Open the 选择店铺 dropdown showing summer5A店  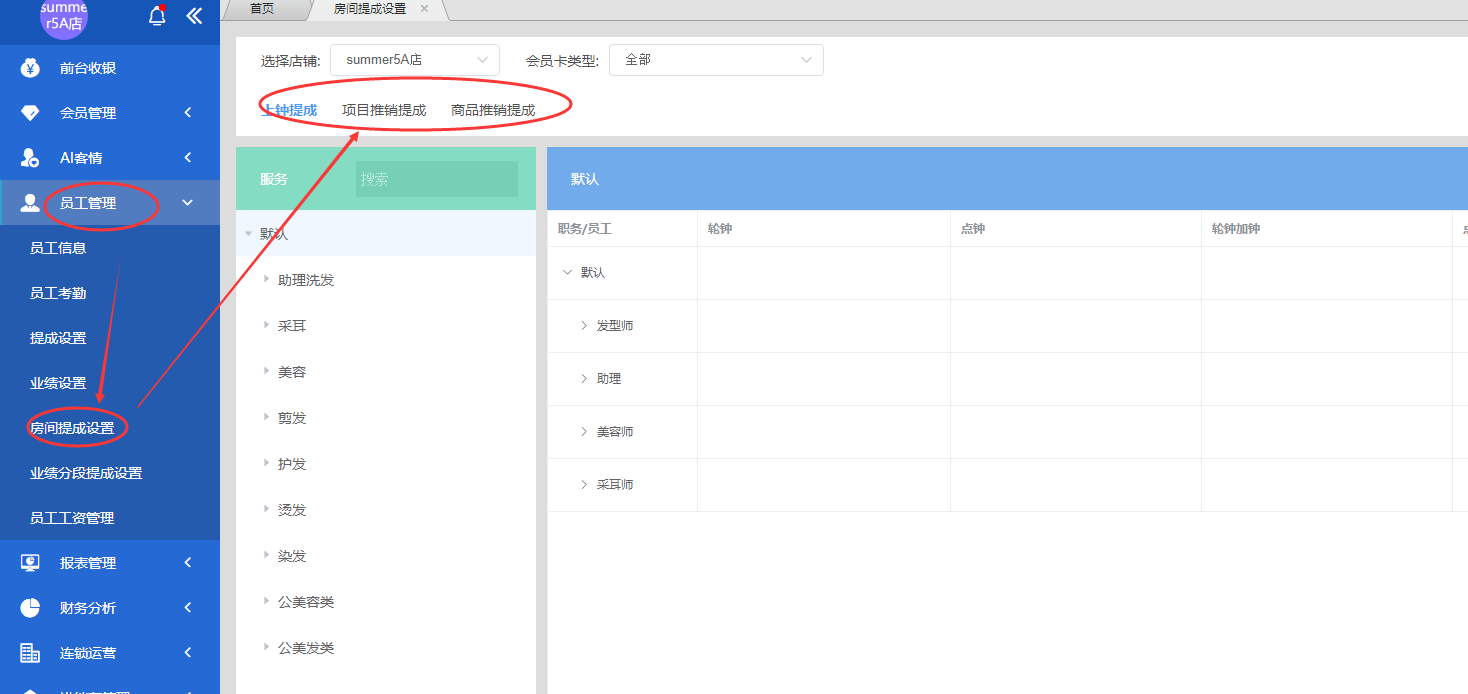[x=415, y=60]
